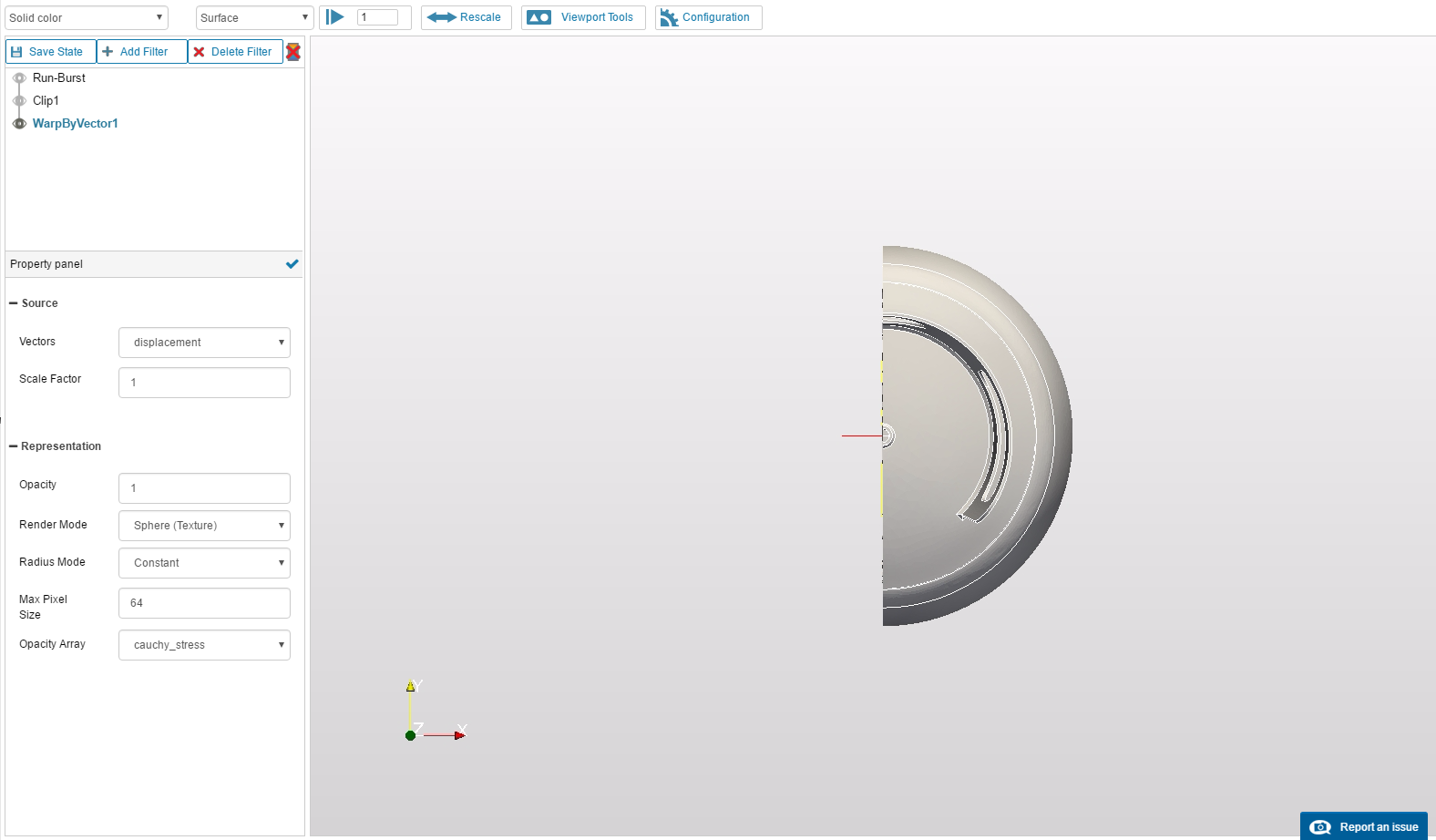Viewport: 1436px width, 840px height.
Task: Click the Rescale double-arrow icon
Action: point(441,17)
